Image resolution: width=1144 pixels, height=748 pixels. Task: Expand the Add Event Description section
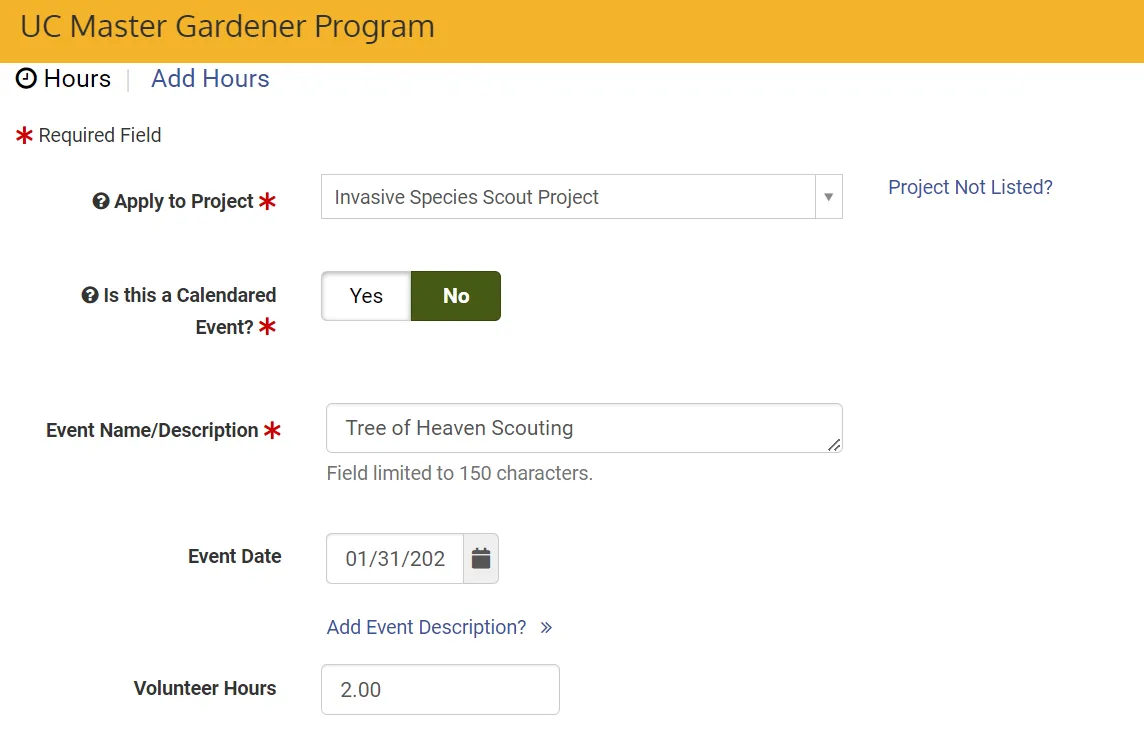coord(426,627)
